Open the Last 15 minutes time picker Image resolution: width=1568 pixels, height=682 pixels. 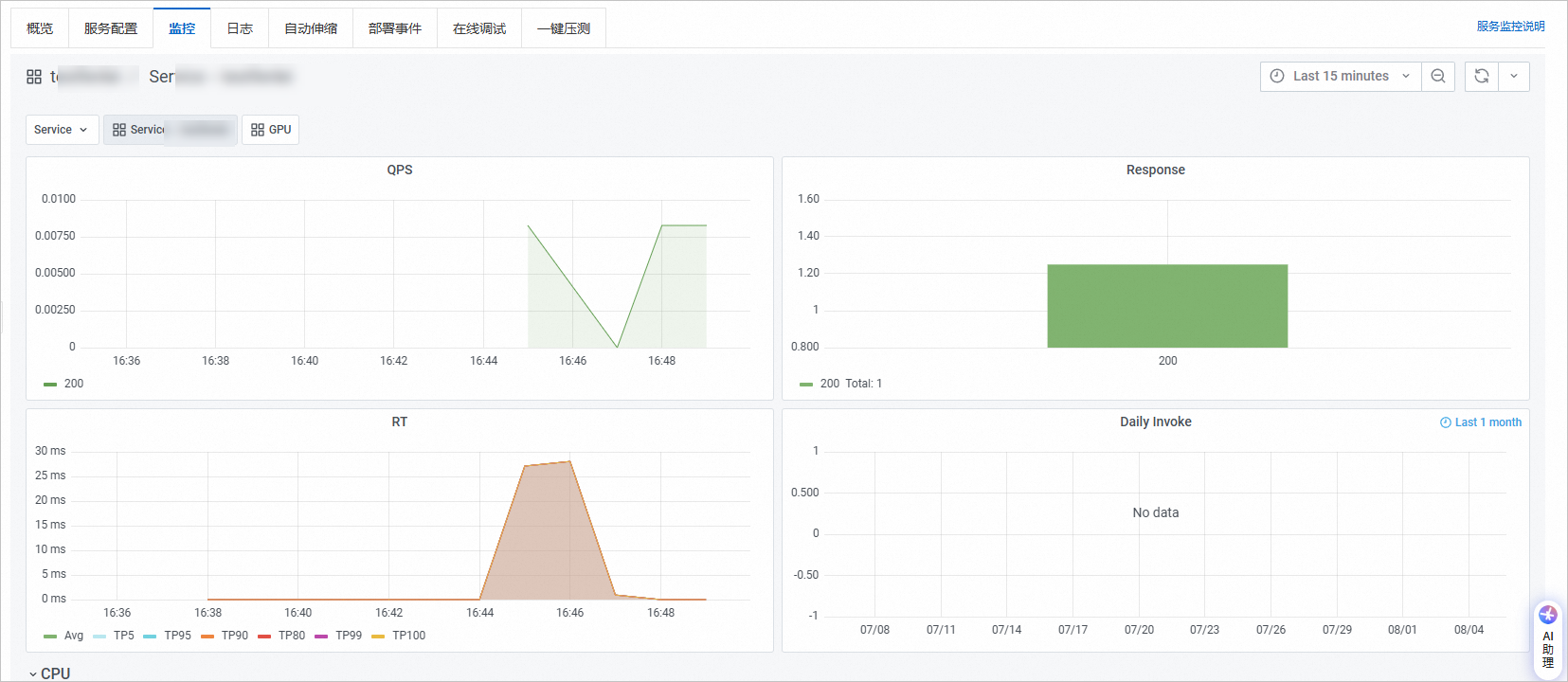pyautogui.click(x=1341, y=76)
